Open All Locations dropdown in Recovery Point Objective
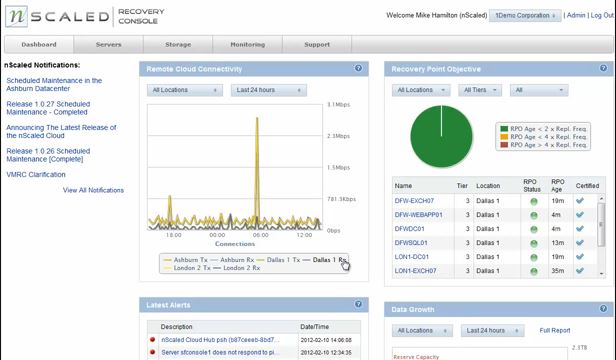The height and width of the screenshot is (360, 616). pos(421,90)
